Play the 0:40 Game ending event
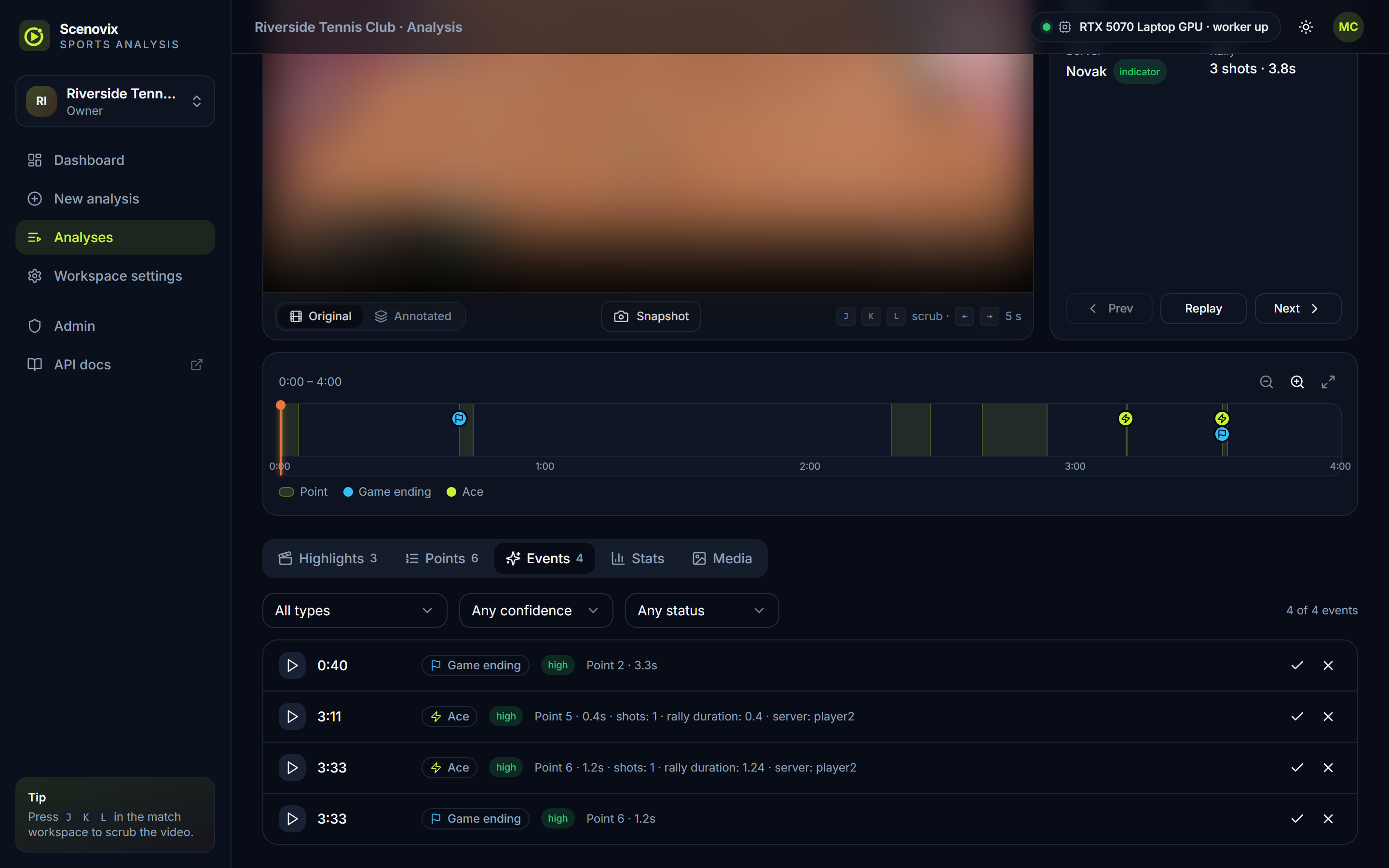 pos(292,665)
